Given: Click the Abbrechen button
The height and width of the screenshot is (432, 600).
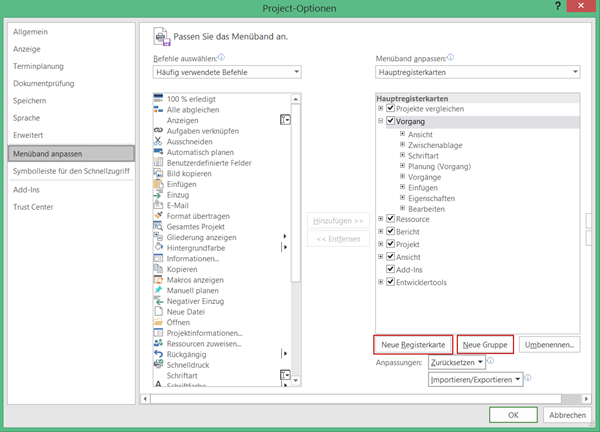Looking at the screenshot, I should click(x=567, y=415).
